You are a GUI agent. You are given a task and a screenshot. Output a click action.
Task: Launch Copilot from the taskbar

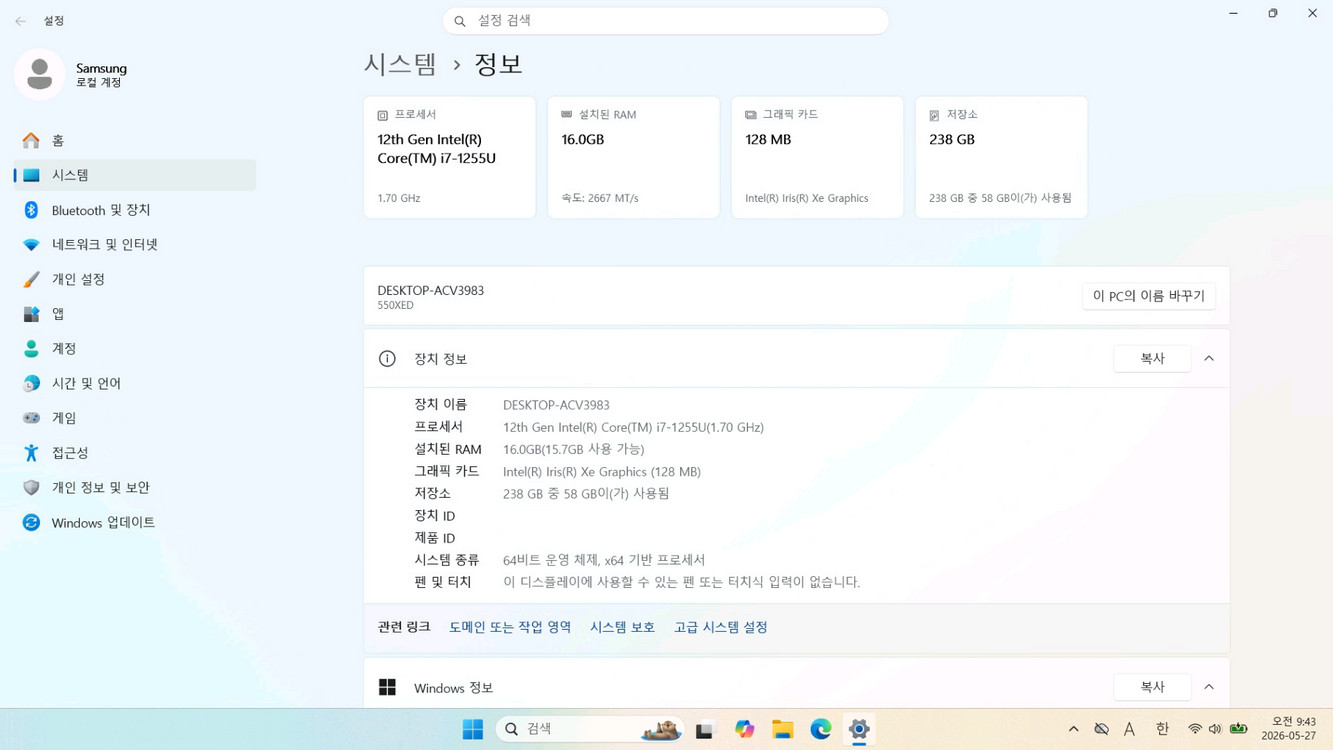pyautogui.click(x=744, y=729)
